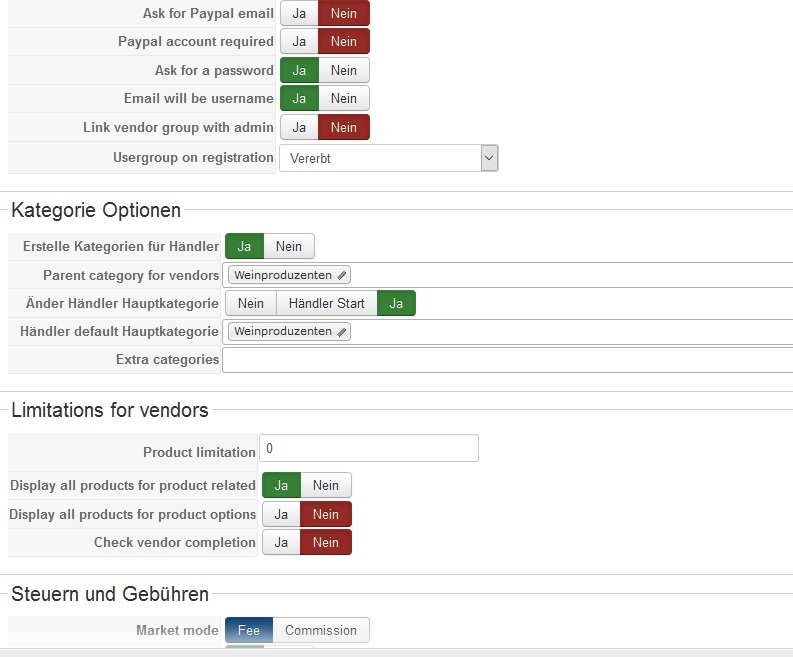Set Erstelle Kategorien für Händler to Nein
The width and height of the screenshot is (793, 657).
tap(289, 246)
